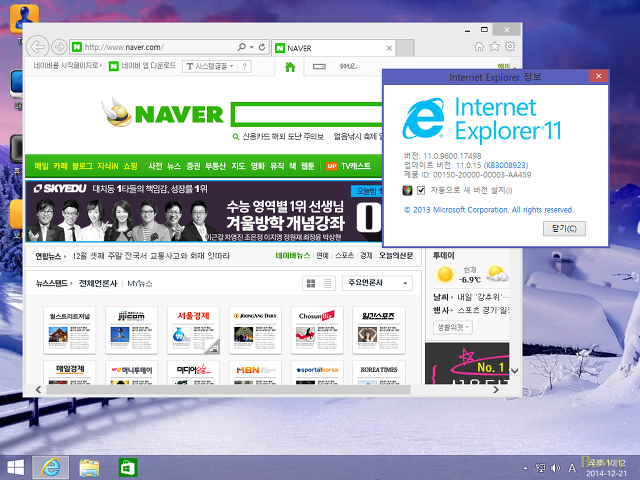Viewport: 640px width, 480px height.
Task: Open 지식iN menu item
Action: click(x=107, y=166)
